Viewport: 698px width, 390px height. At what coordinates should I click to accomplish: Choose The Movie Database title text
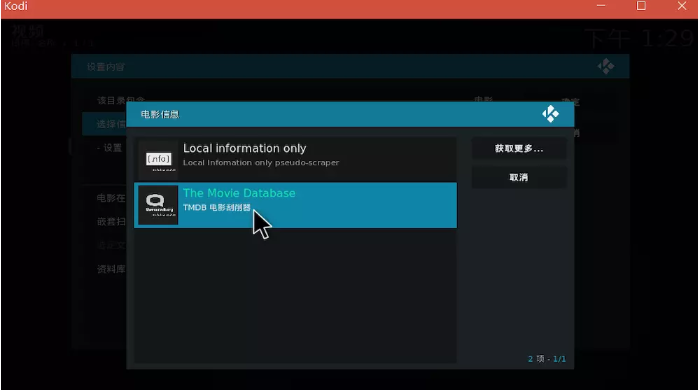pos(239,193)
